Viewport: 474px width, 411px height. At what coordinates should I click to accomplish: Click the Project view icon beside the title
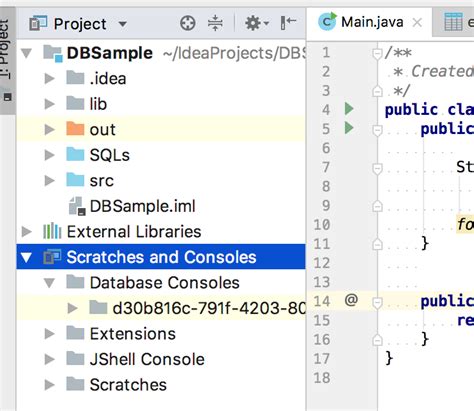click(x=38, y=23)
